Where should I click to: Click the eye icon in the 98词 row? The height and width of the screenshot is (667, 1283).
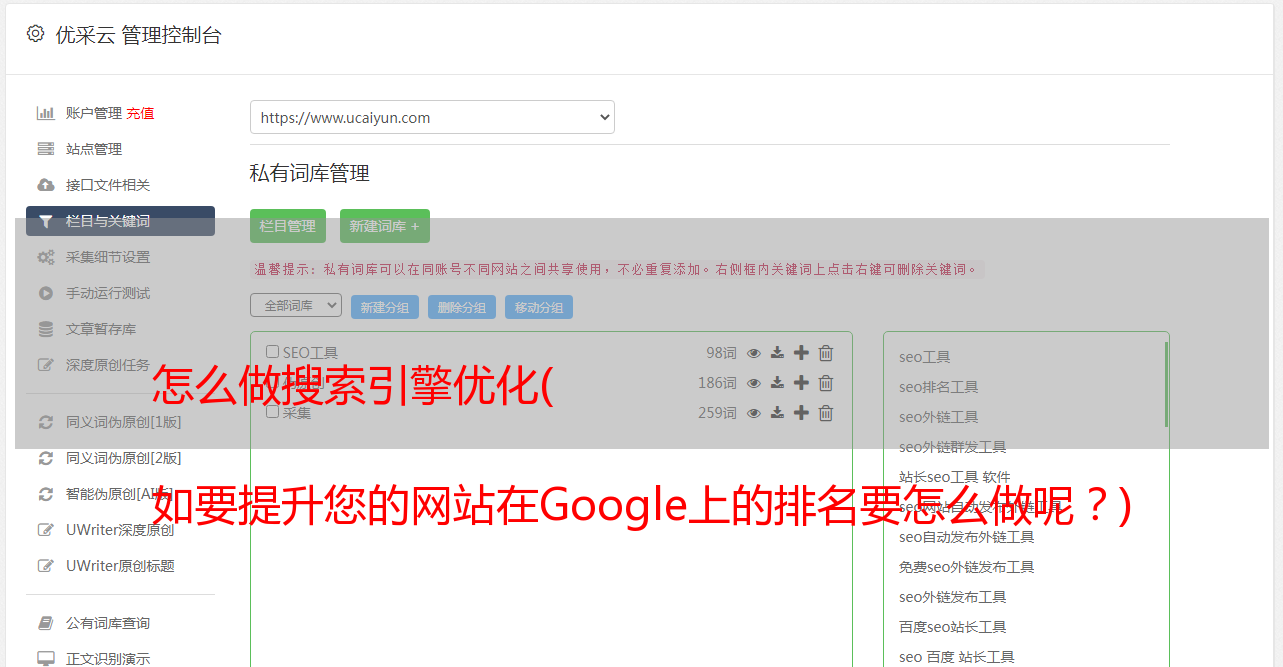(x=754, y=353)
